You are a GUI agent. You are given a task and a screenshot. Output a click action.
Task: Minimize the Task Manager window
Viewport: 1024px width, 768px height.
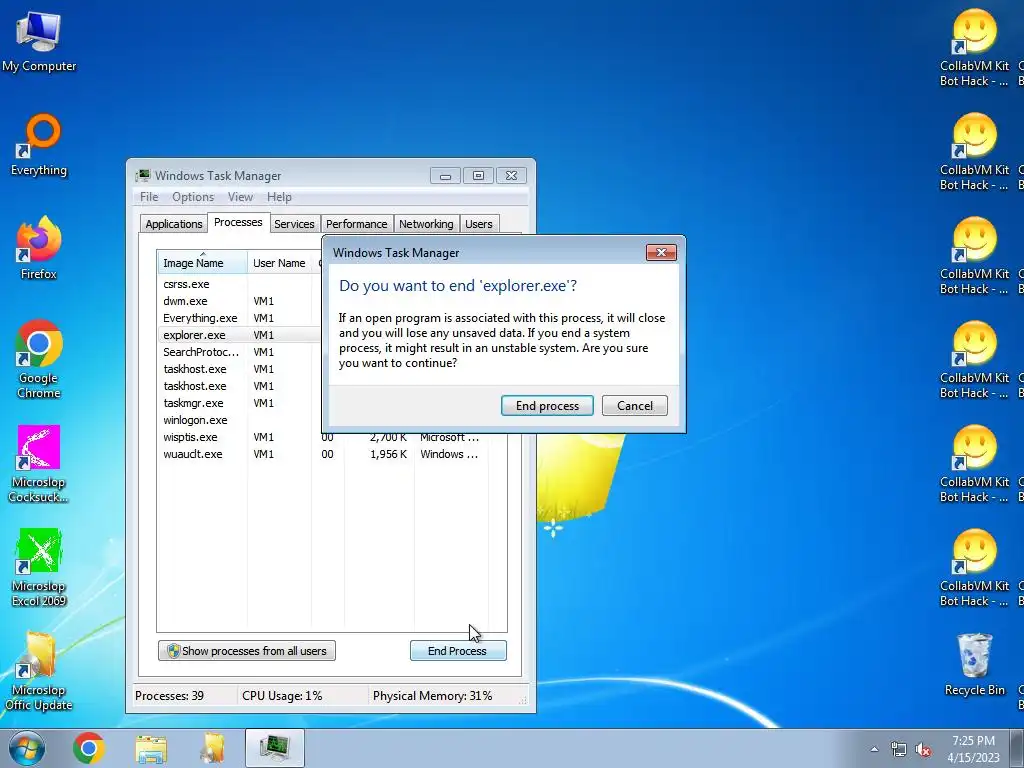pos(445,176)
